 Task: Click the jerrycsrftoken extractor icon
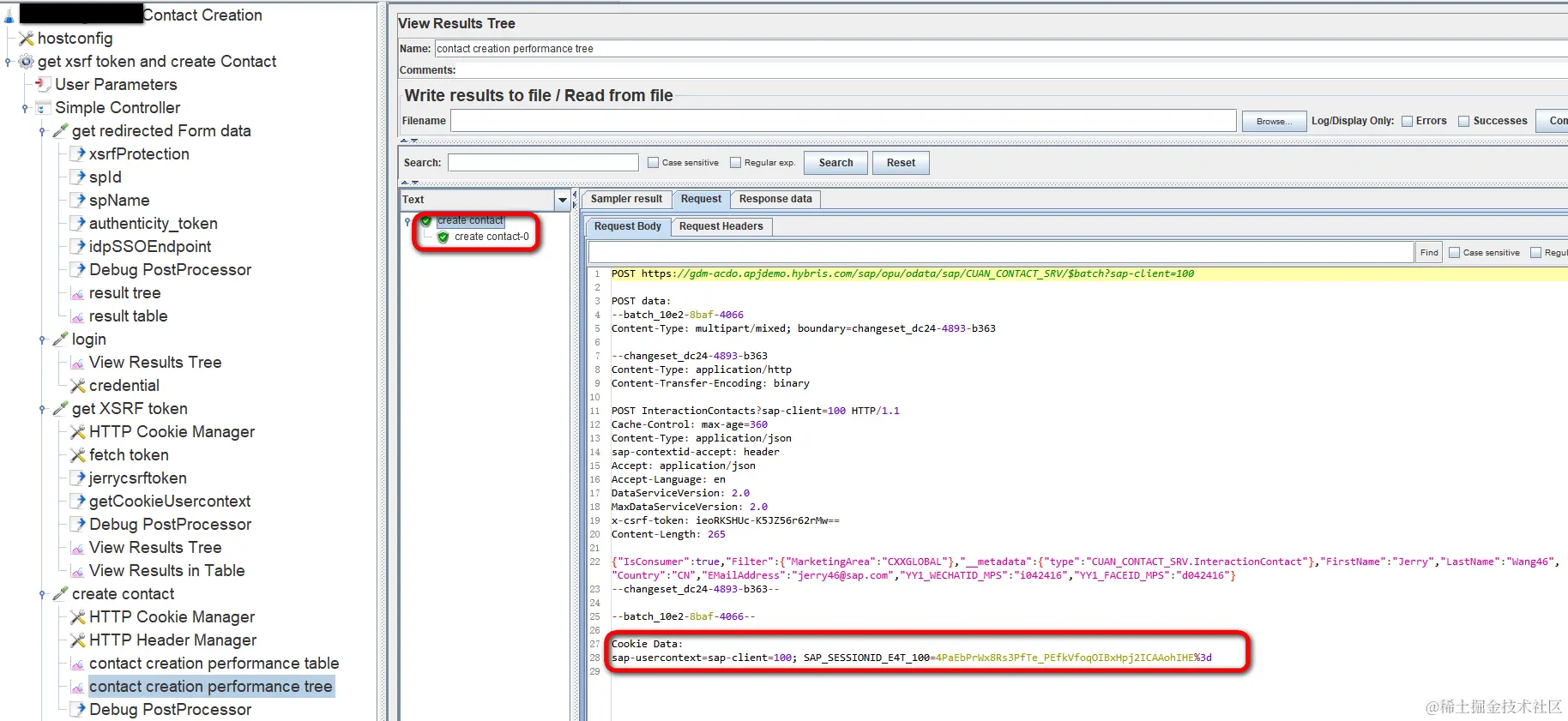(x=77, y=478)
